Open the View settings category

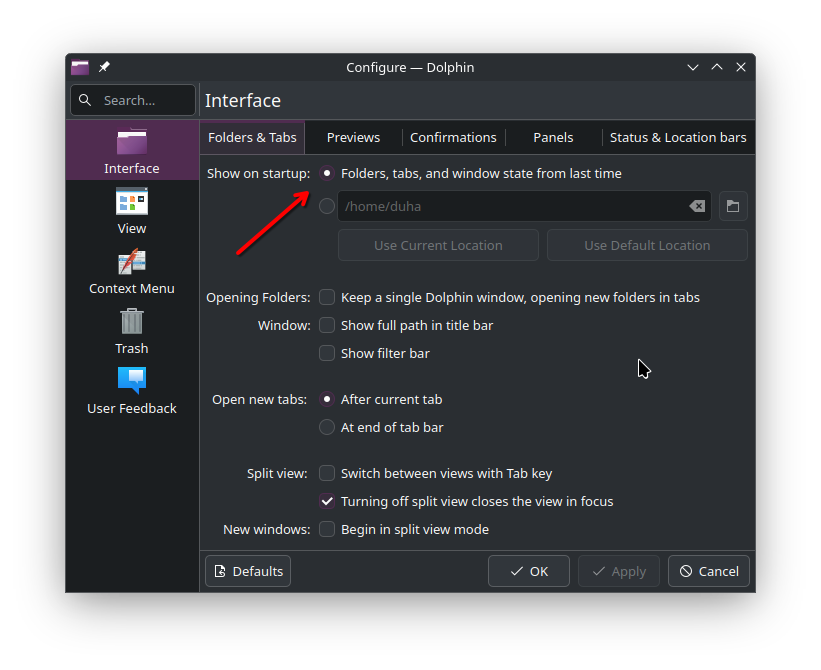[132, 210]
